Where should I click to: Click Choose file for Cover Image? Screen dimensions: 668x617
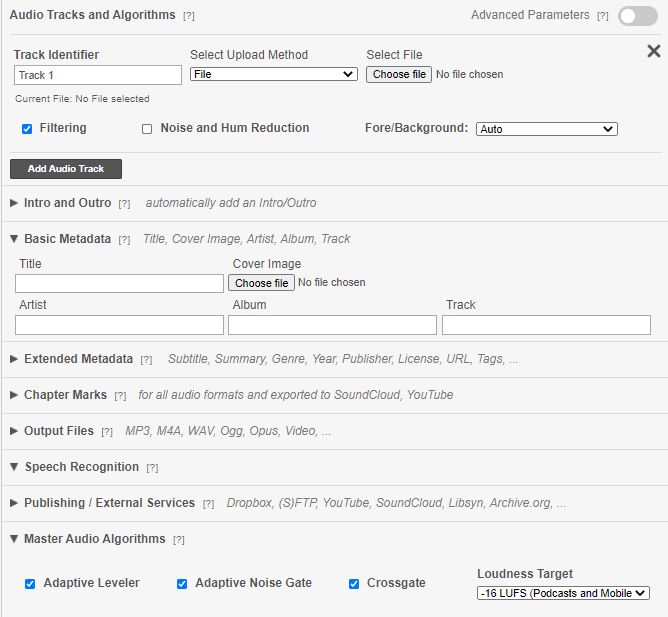262,283
